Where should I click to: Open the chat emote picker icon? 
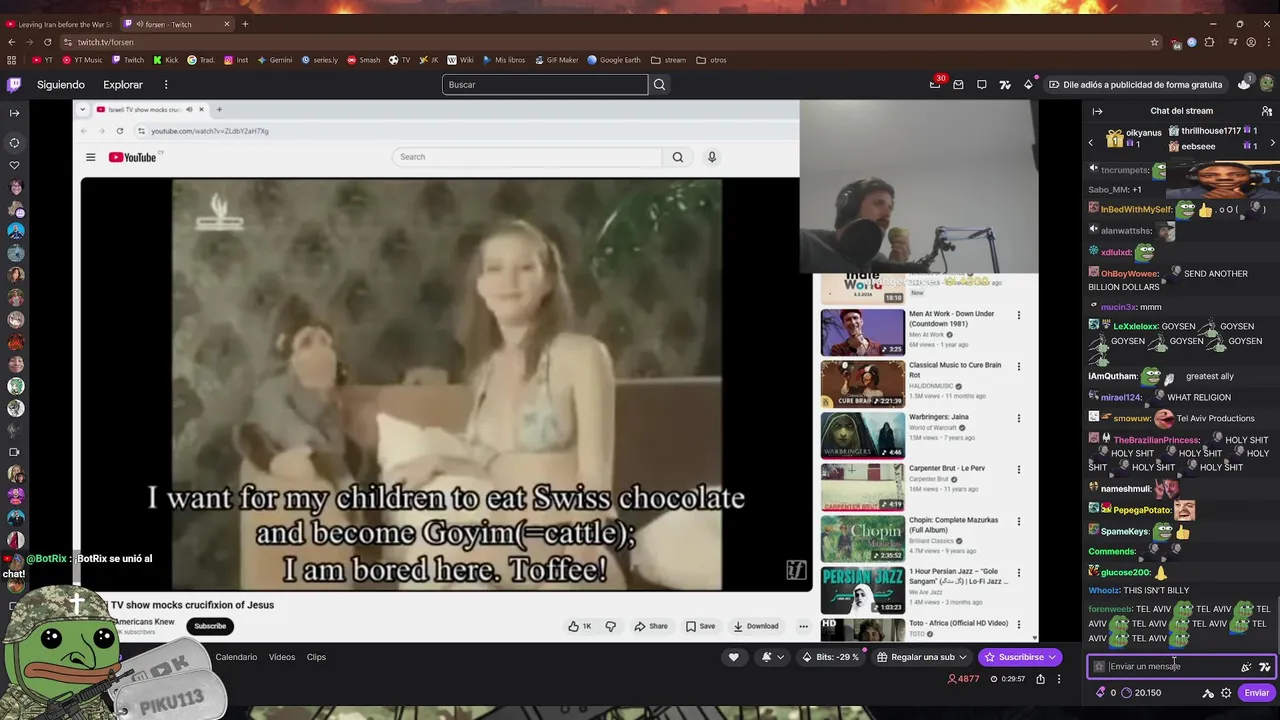click(1264, 666)
